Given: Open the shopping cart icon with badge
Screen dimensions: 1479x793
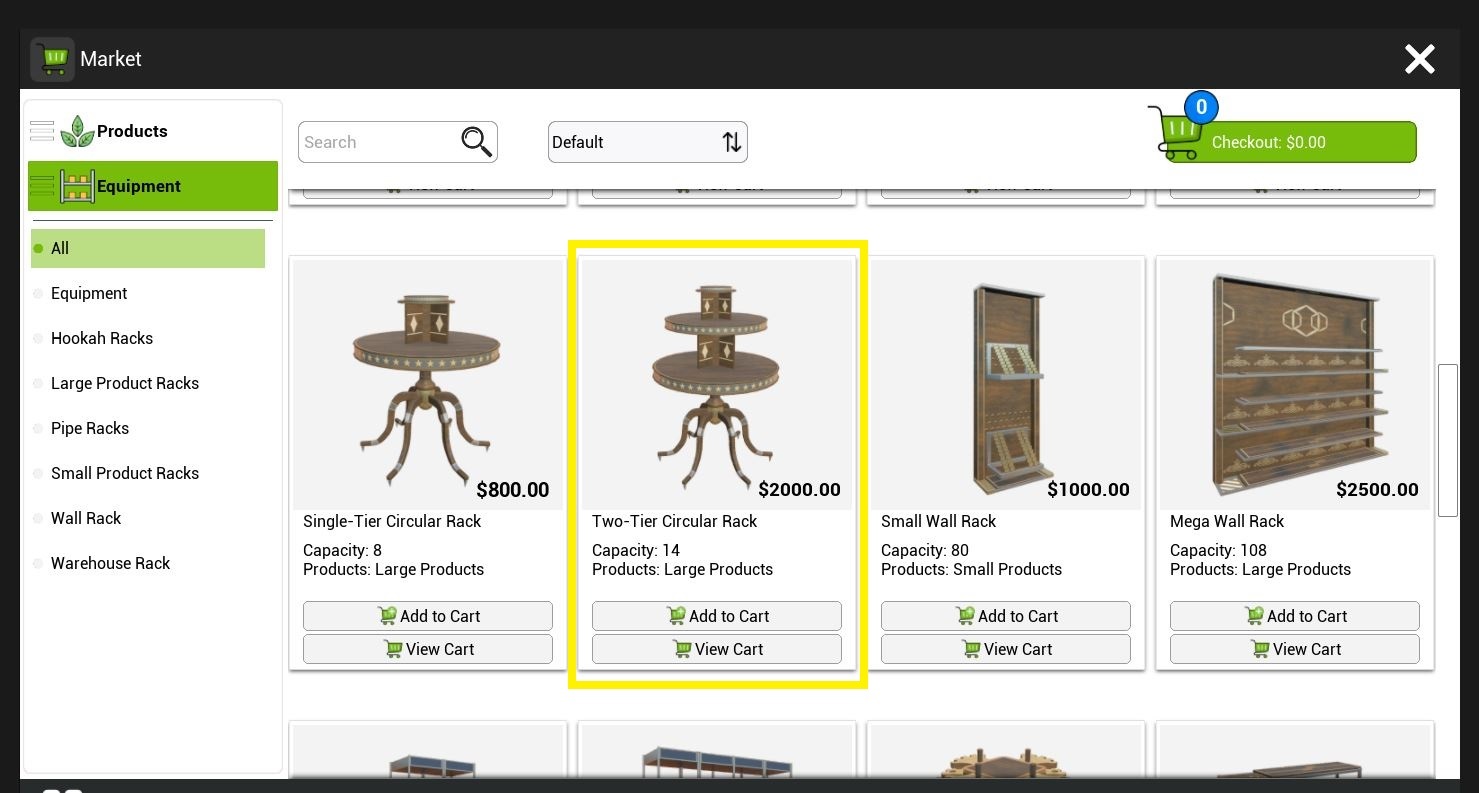Looking at the screenshot, I should point(1177,132).
